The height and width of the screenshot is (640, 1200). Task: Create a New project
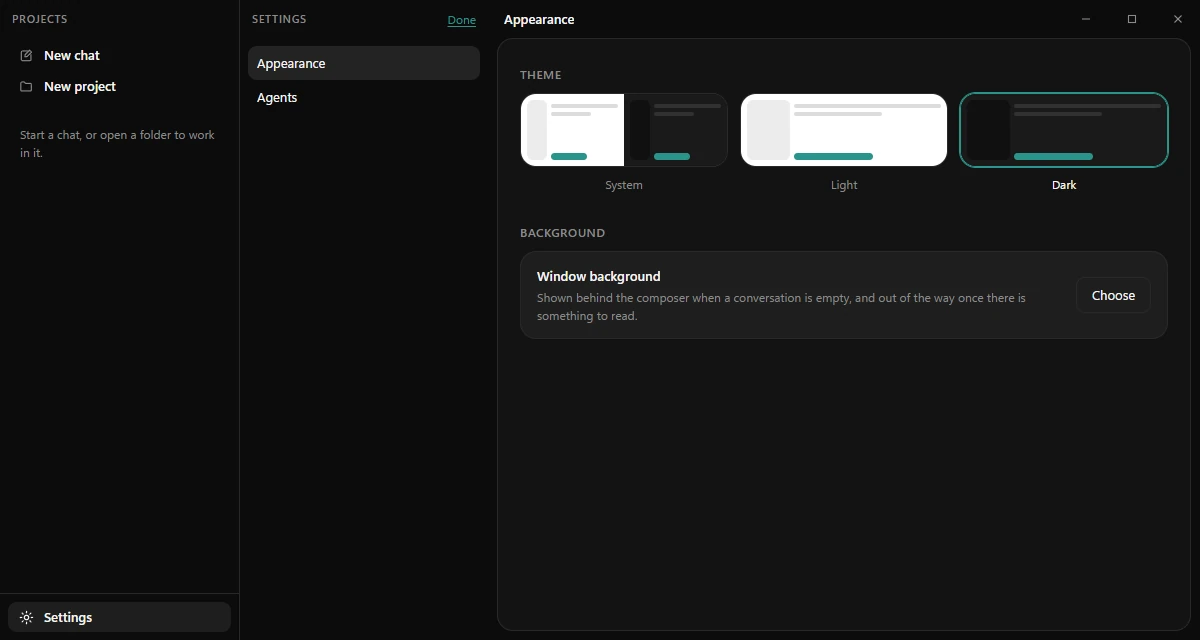tap(119, 86)
